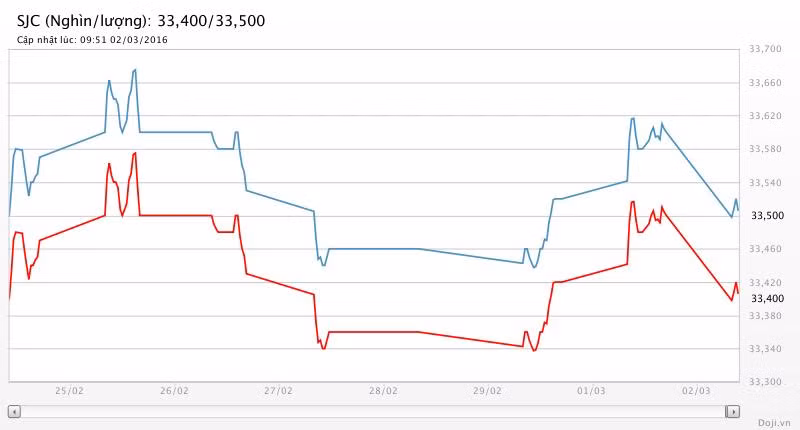Image resolution: width=800 pixels, height=430 pixels.
Task: Click the 29/02 date label
Action: [487, 391]
